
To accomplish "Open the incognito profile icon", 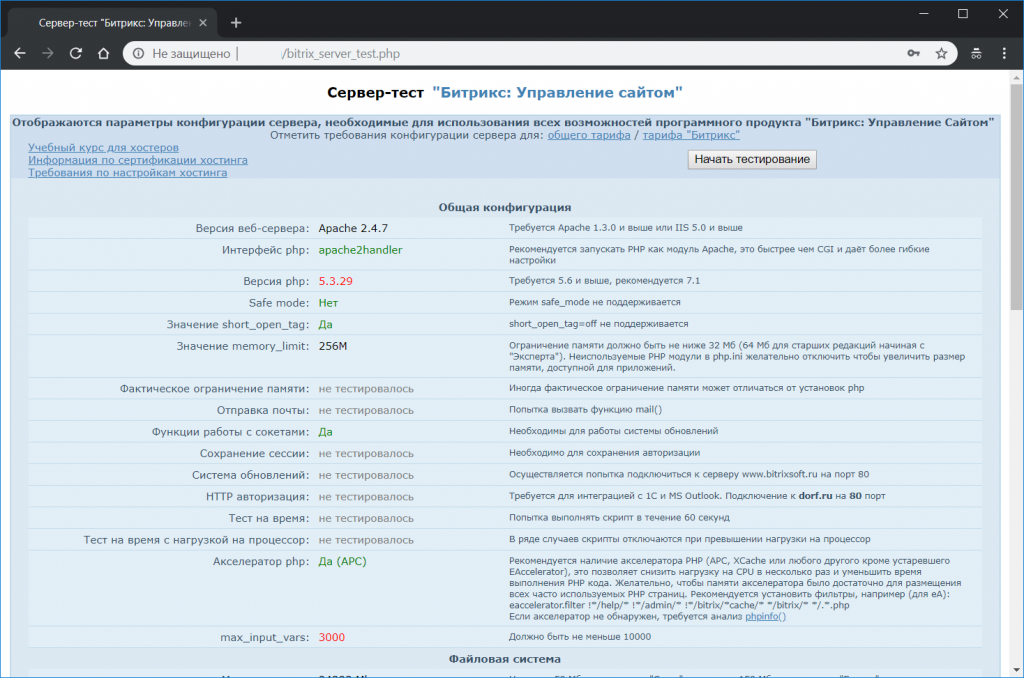I will pos(976,54).
